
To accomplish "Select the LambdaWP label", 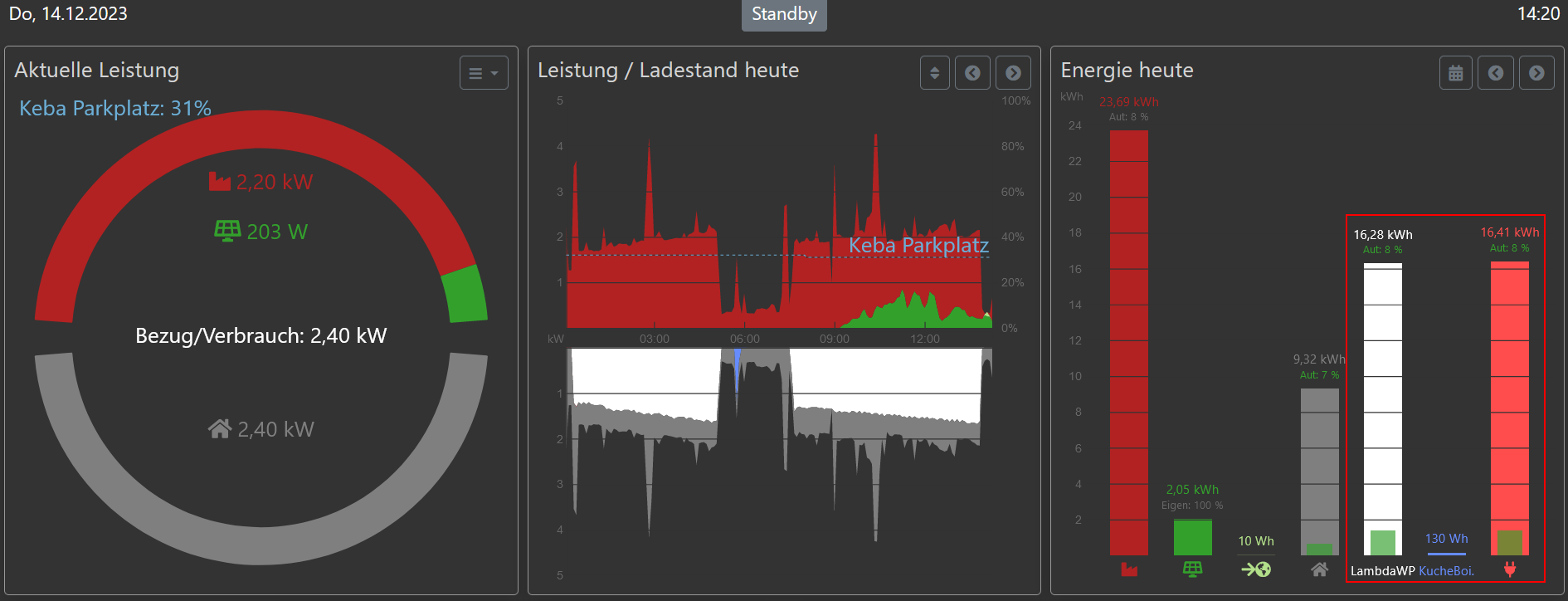I will coord(1382,571).
